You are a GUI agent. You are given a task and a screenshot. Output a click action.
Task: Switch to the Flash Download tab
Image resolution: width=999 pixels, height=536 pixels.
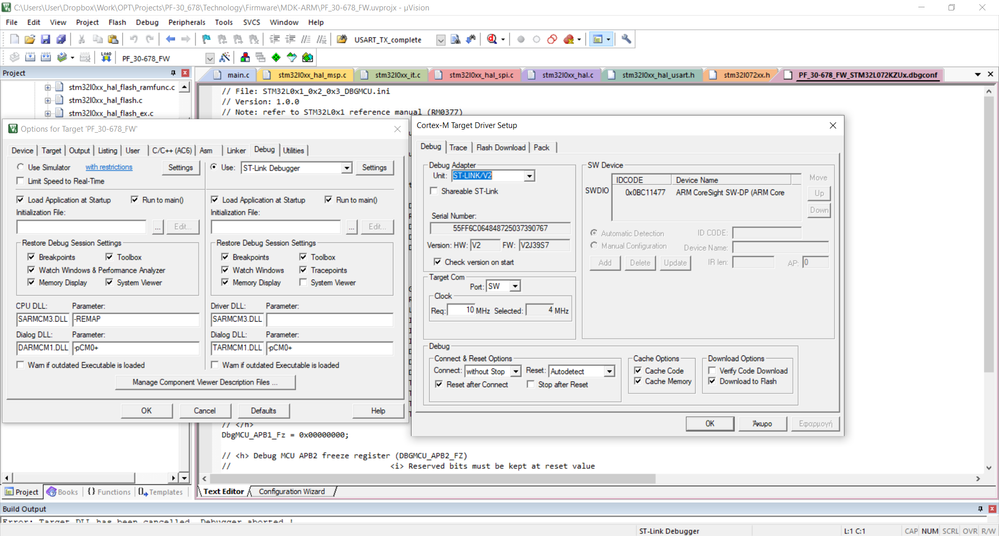coord(500,147)
